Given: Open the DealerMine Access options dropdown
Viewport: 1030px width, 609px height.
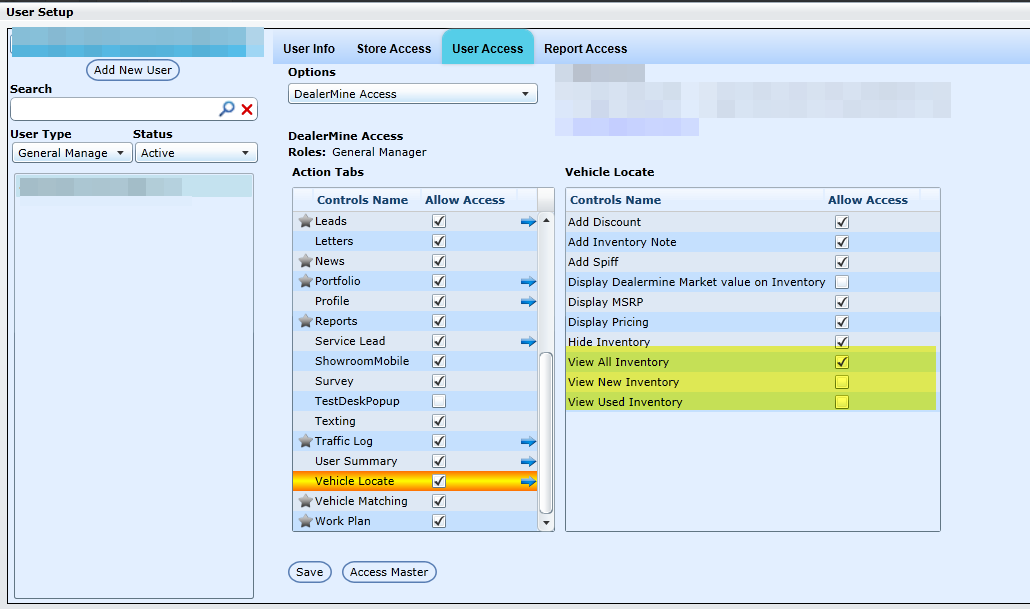Looking at the screenshot, I should point(412,94).
